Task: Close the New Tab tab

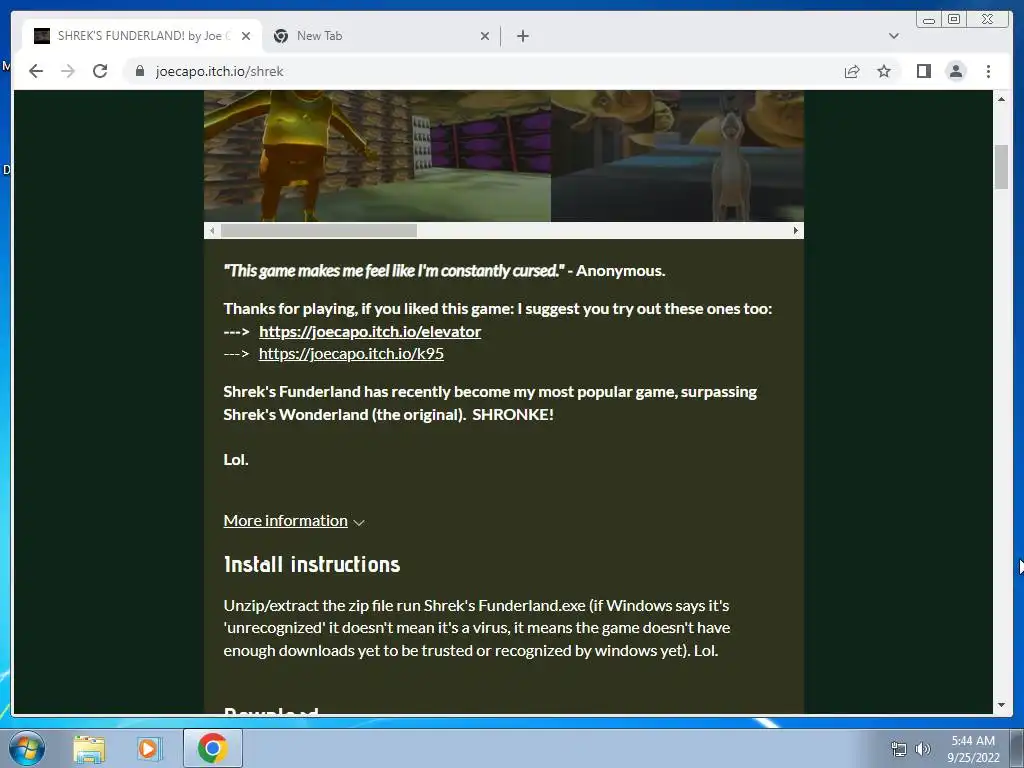Action: (x=485, y=36)
